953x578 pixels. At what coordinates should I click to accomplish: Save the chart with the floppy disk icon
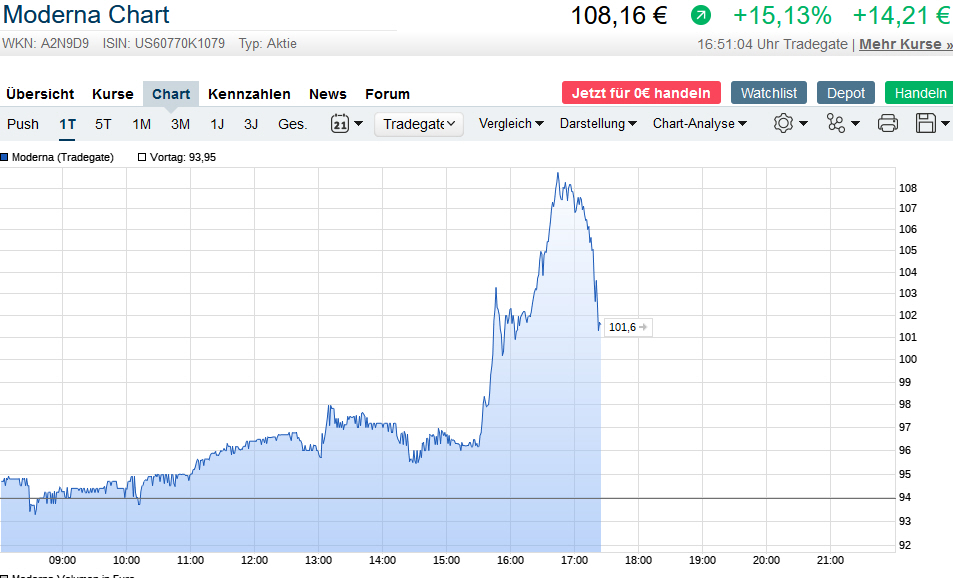pyautogui.click(x=926, y=123)
